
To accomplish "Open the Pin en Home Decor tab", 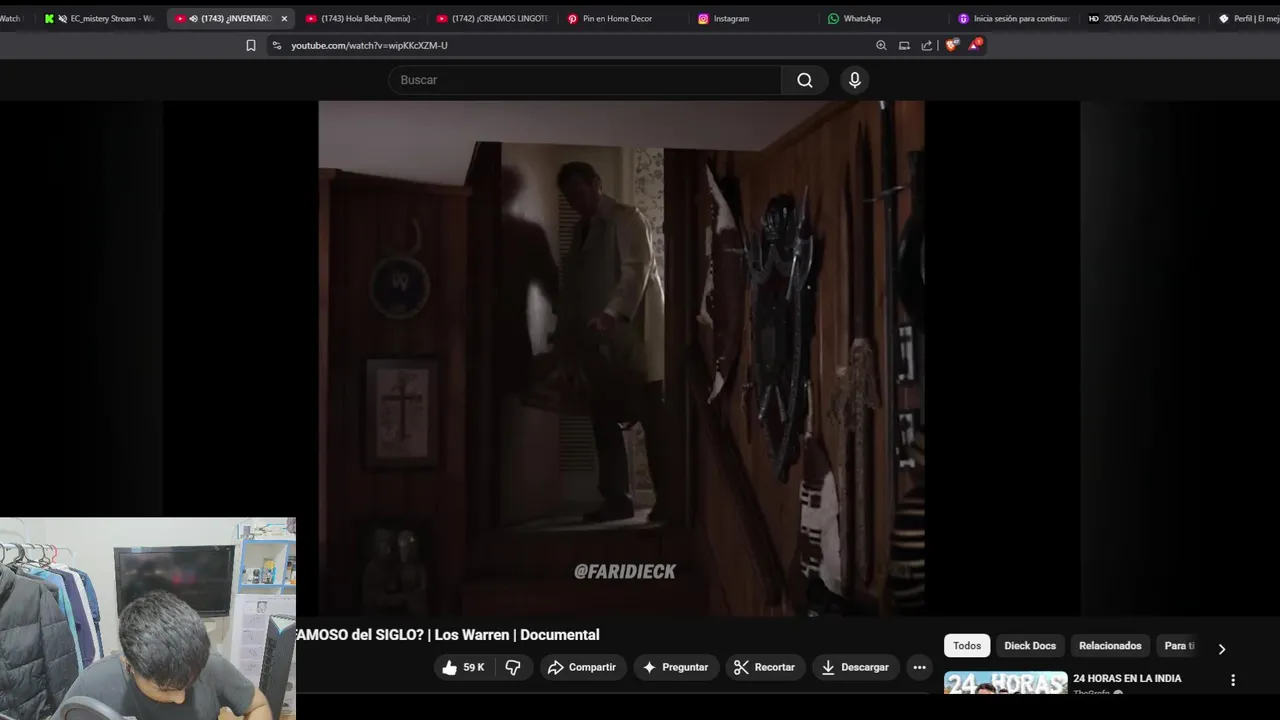I will click(x=622, y=19).
